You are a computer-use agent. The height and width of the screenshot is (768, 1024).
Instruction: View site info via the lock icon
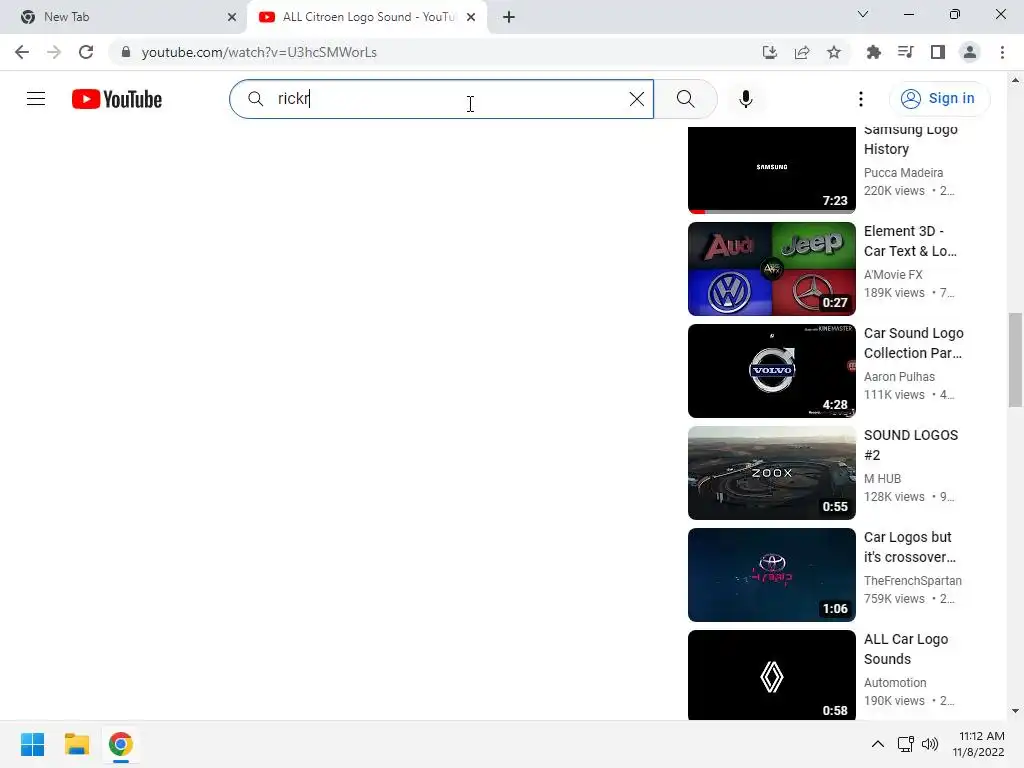pos(126,52)
